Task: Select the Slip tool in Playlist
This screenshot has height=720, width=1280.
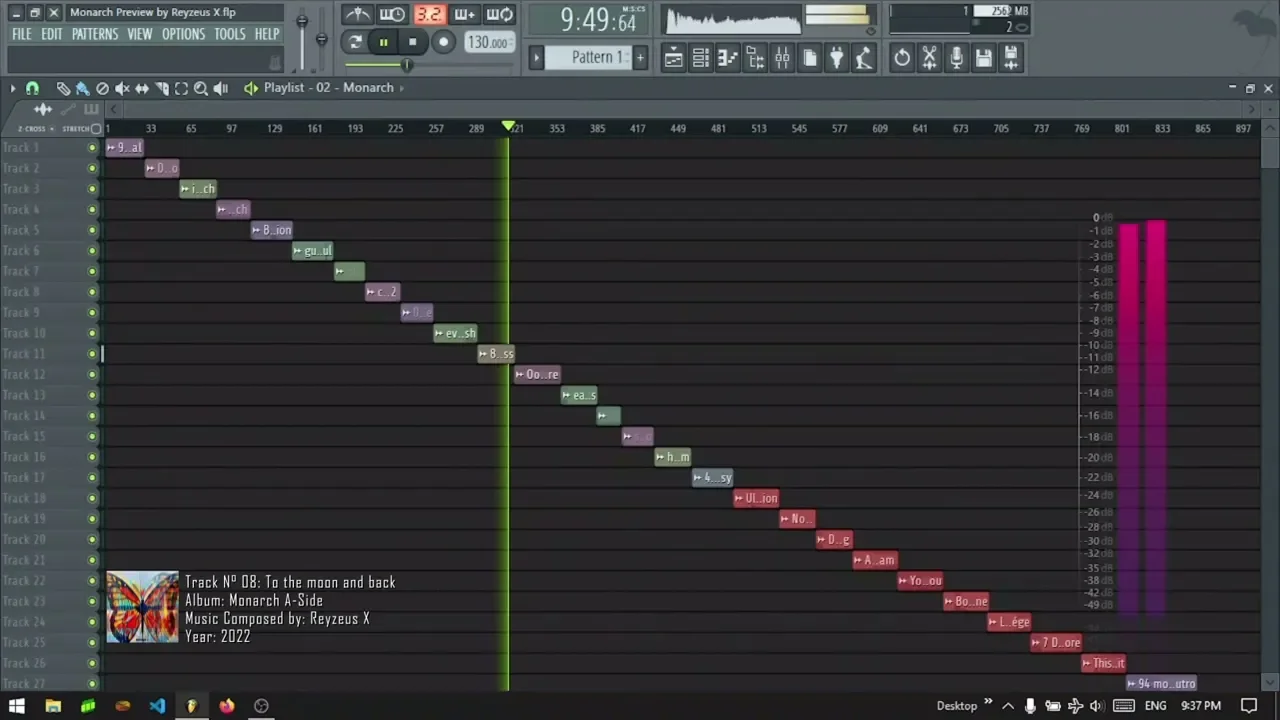Action: coord(142,88)
